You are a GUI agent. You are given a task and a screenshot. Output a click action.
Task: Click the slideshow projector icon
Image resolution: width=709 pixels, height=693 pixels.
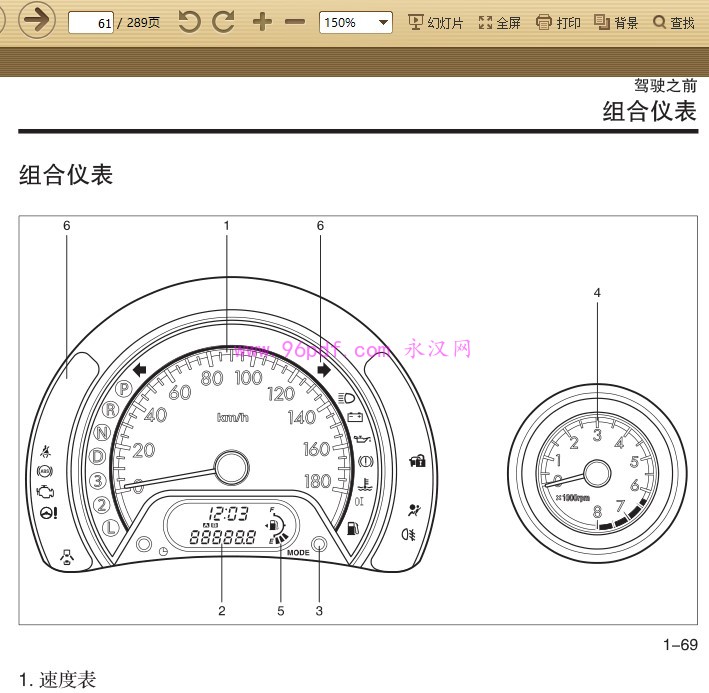point(415,22)
